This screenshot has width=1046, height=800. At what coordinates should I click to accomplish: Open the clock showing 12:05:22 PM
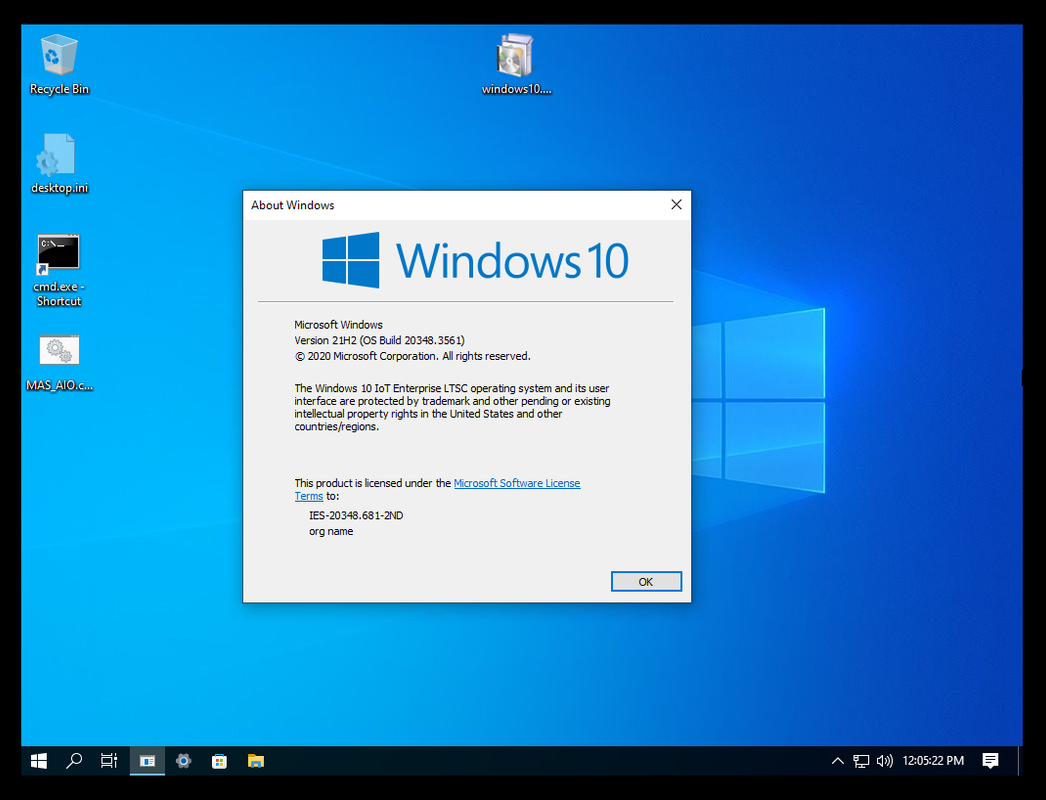[x=933, y=761]
